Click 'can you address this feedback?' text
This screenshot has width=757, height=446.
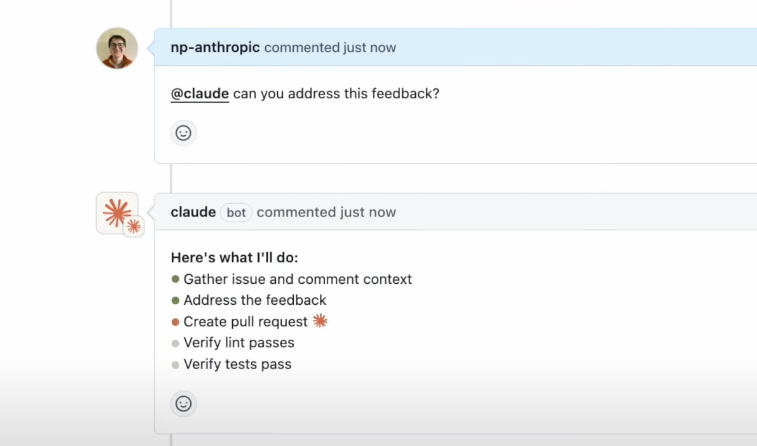pyautogui.click(x=337, y=94)
